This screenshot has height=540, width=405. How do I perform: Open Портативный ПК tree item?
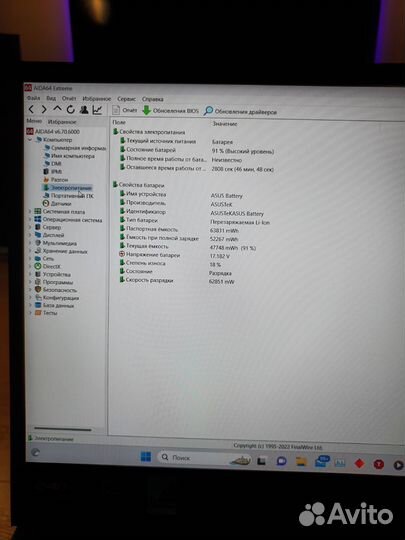tap(69, 196)
